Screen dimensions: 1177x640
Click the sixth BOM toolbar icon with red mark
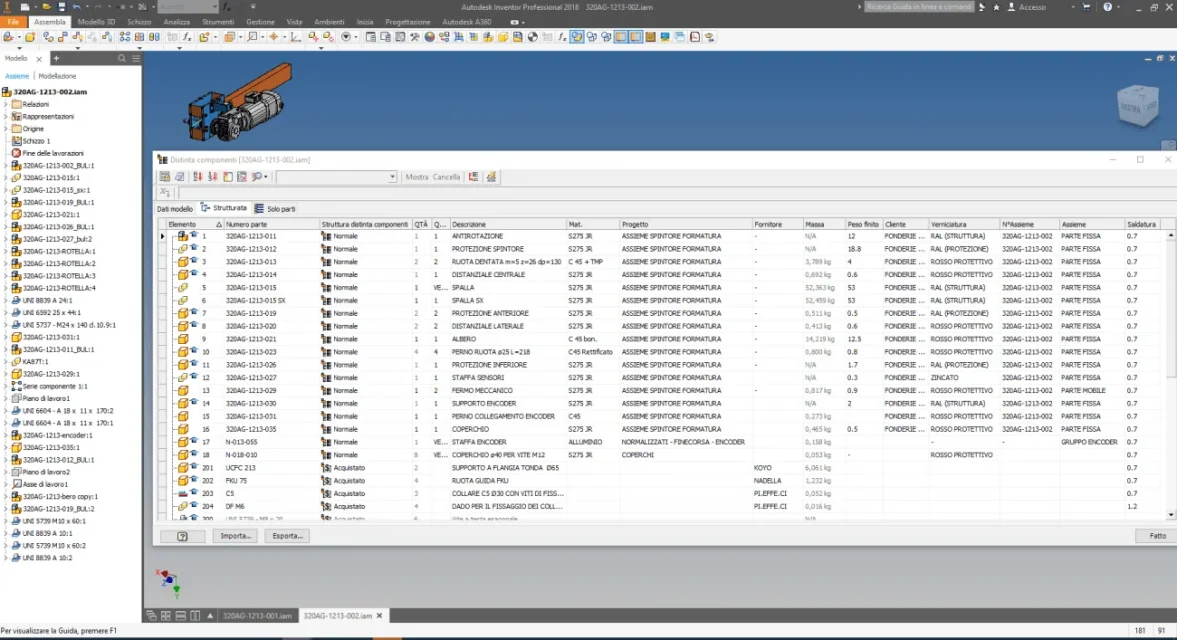[x=242, y=177]
